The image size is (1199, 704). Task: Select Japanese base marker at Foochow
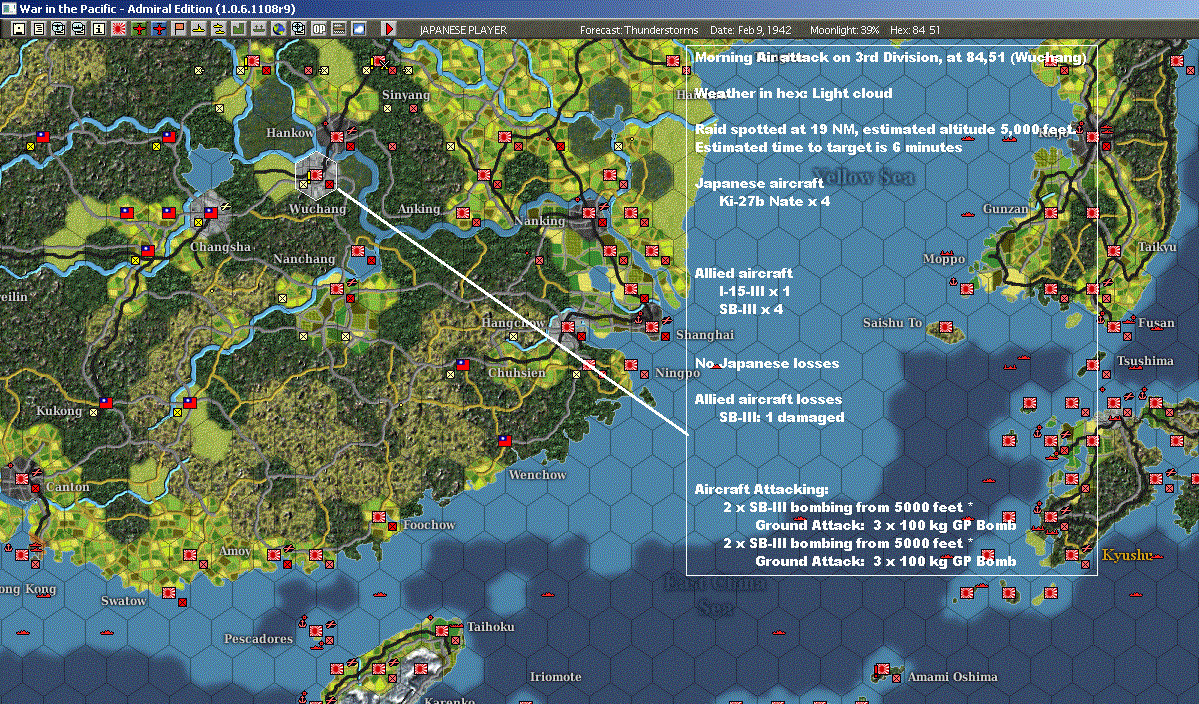(x=379, y=517)
